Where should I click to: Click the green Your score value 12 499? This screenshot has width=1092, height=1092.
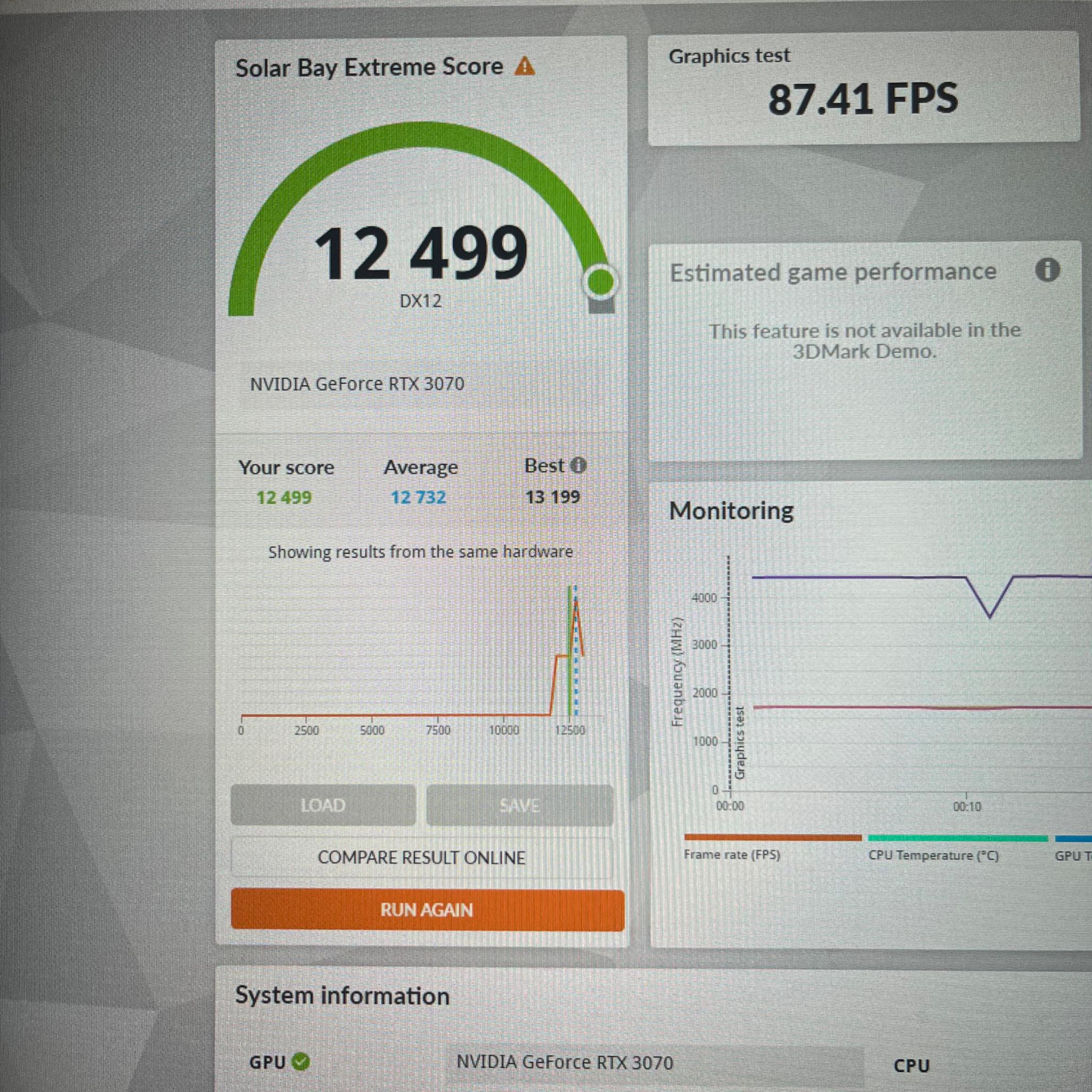click(284, 497)
